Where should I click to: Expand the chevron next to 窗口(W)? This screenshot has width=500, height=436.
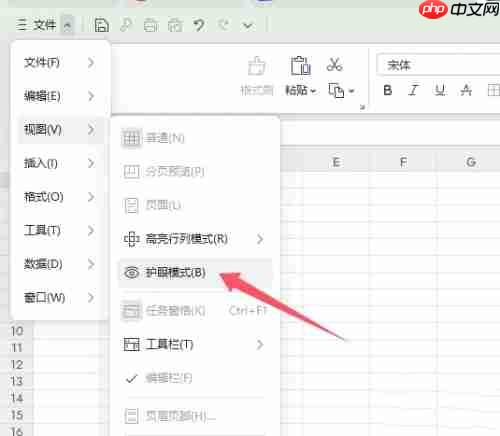click(x=91, y=297)
